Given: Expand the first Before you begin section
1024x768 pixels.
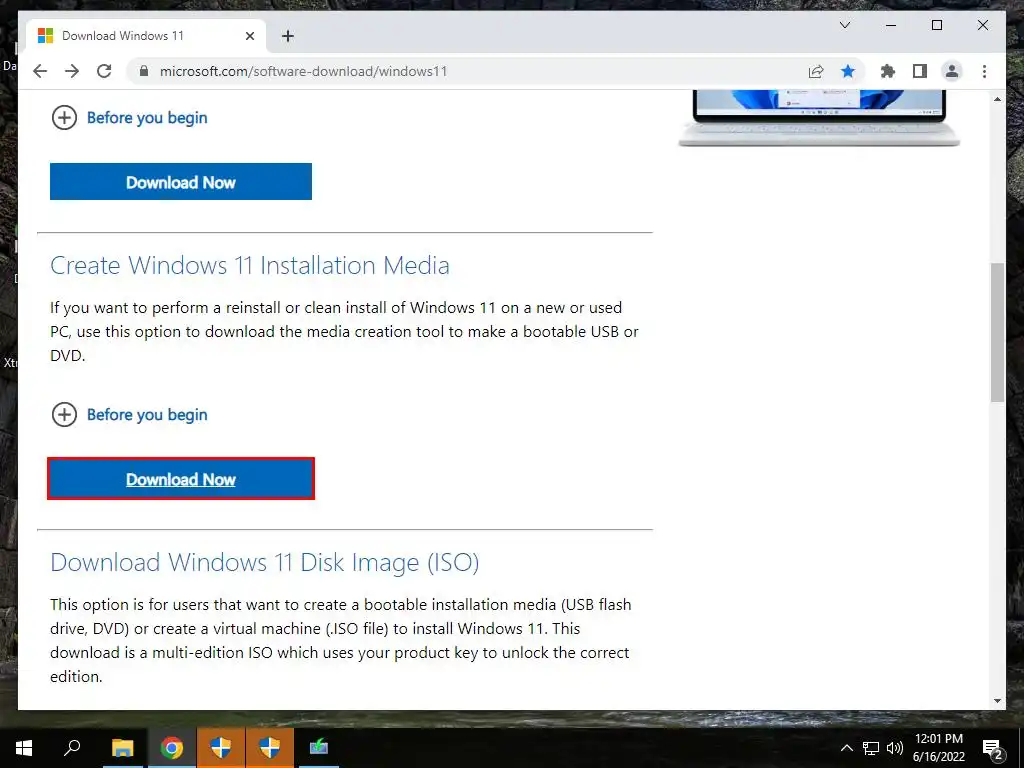Looking at the screenshot, I should tap(129, 118).
